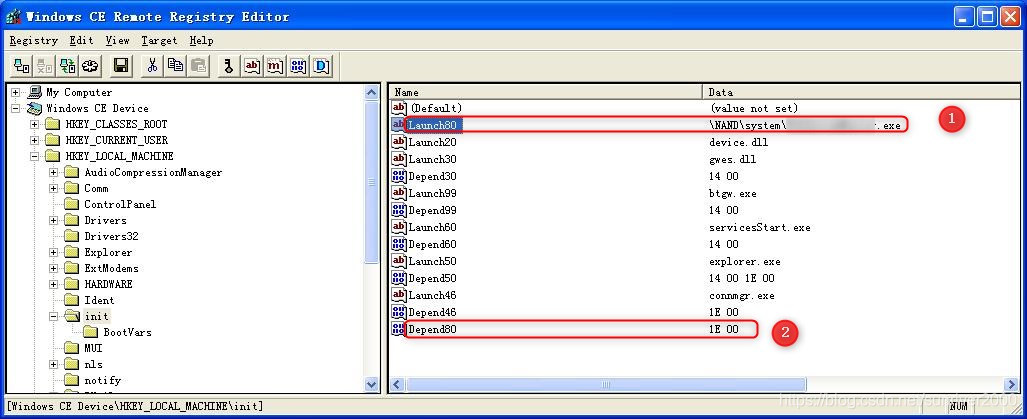Select the Launch99 value name

pyautogui.click(x=432, y=192)
